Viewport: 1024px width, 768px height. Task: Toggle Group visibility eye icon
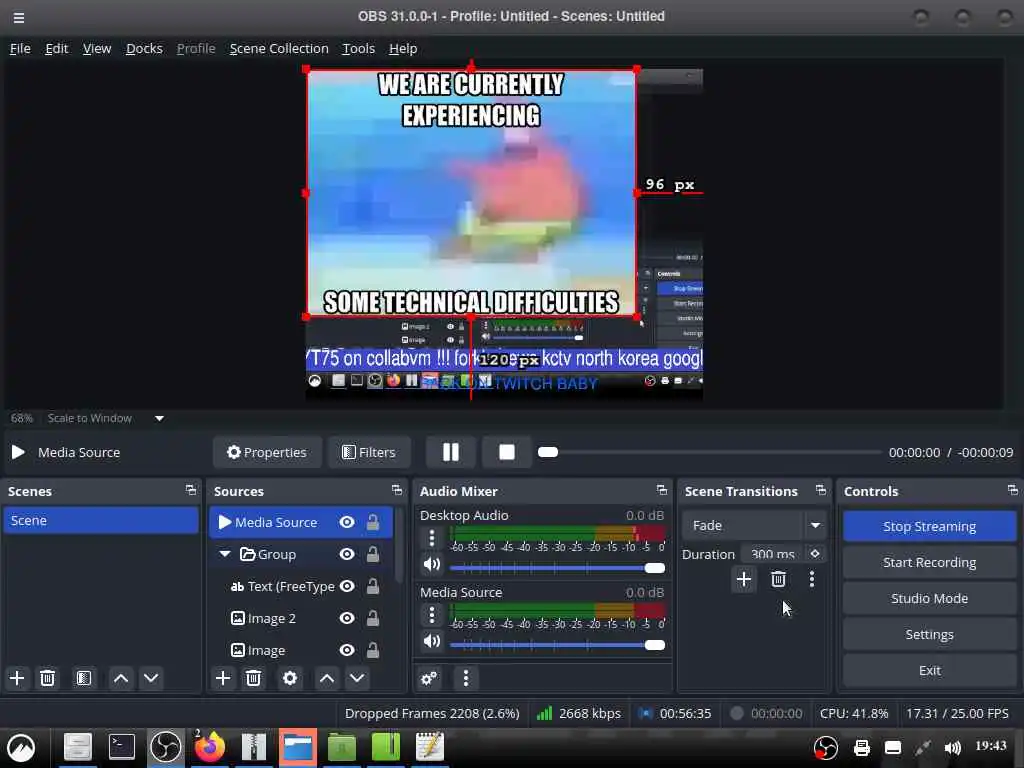[347, 554]
